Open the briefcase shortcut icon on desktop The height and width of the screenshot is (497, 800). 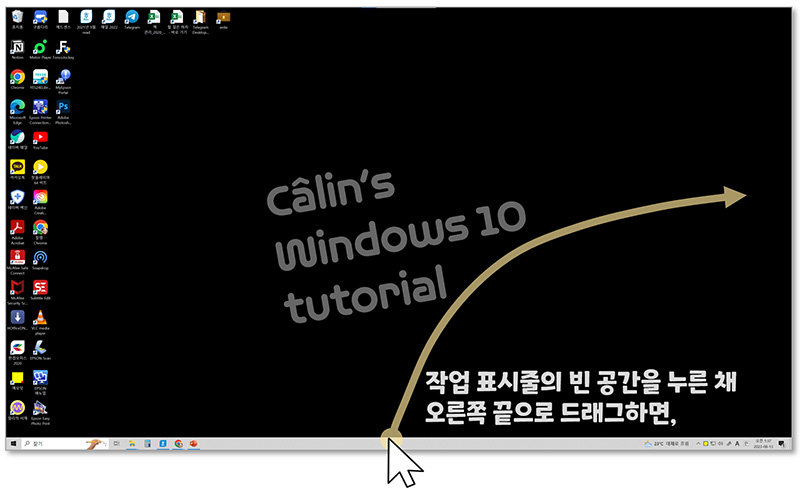[x=223, y=19]
